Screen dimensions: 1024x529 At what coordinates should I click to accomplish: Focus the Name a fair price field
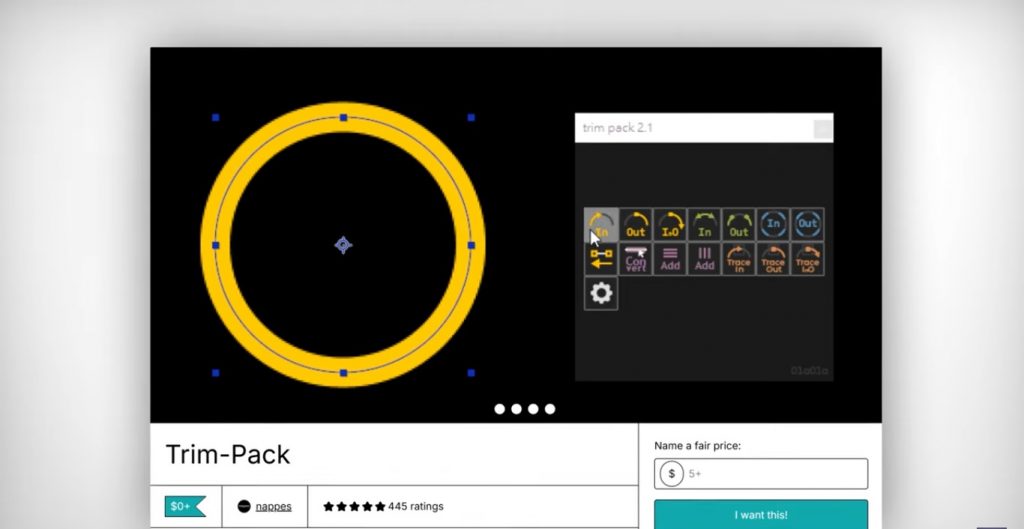[761, 473]
